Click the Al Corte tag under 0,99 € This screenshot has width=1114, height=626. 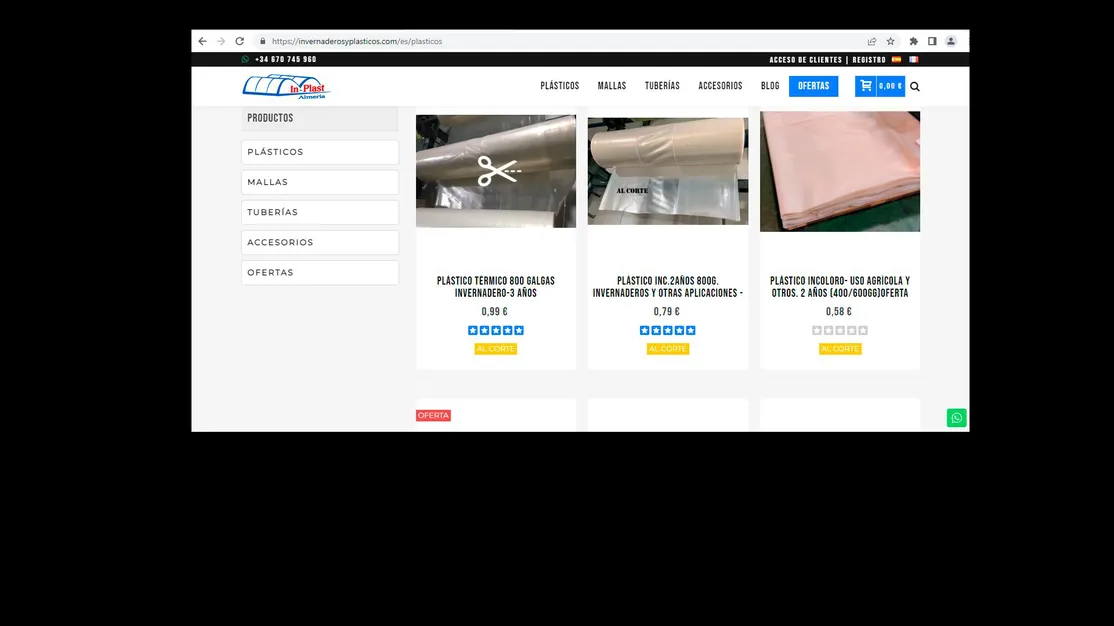[496, 349]
